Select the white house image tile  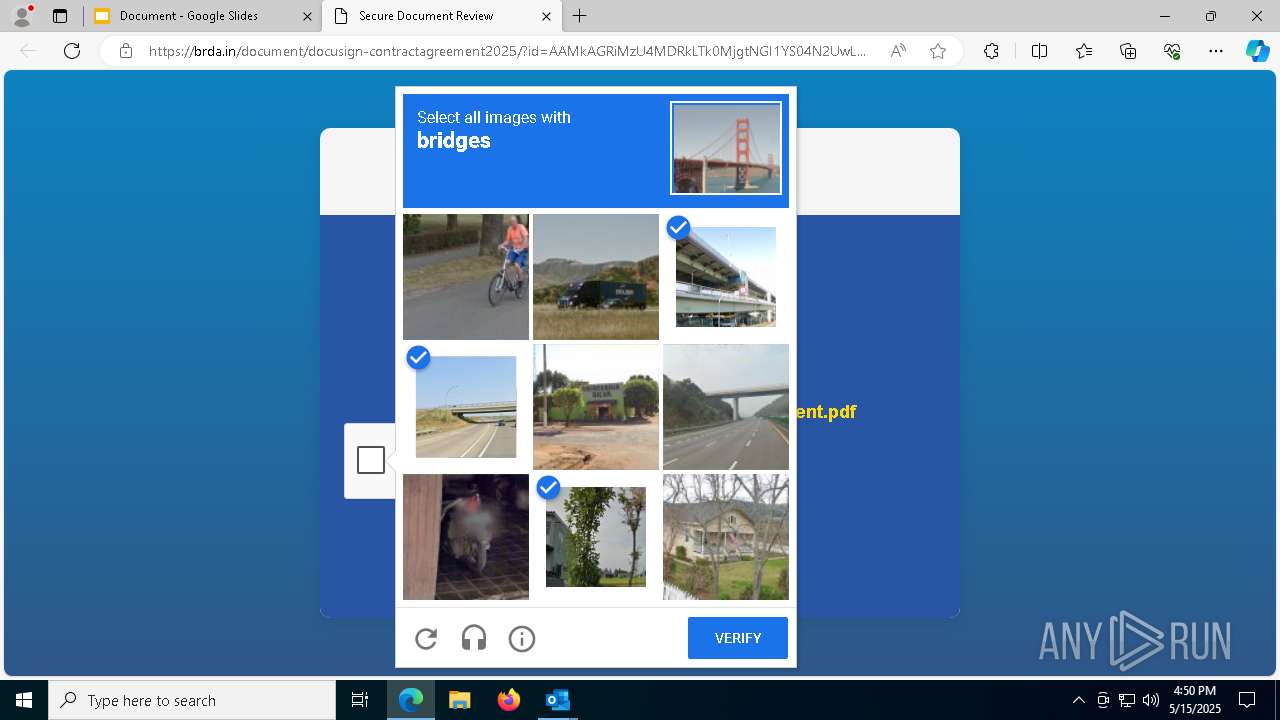(726, 537)
